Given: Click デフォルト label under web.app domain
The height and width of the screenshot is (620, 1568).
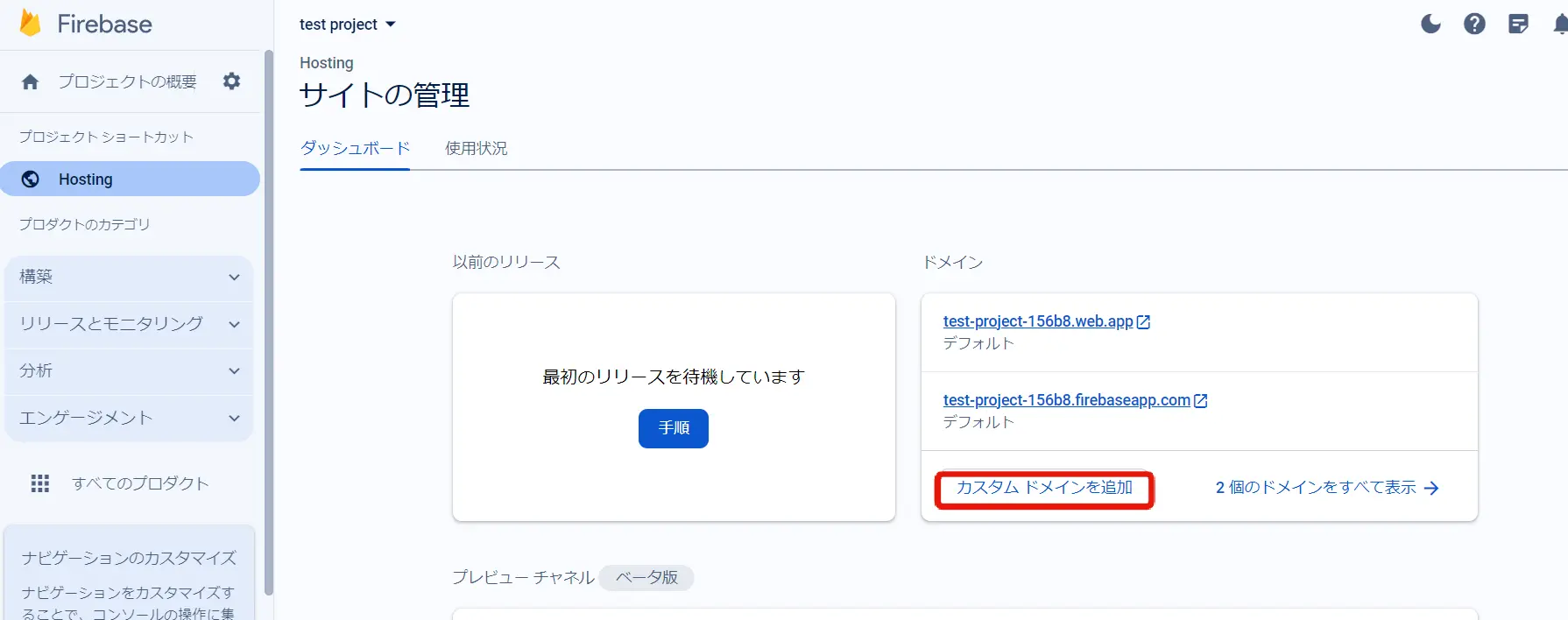Looking at the screenshot, I should (x=978, y=343).
